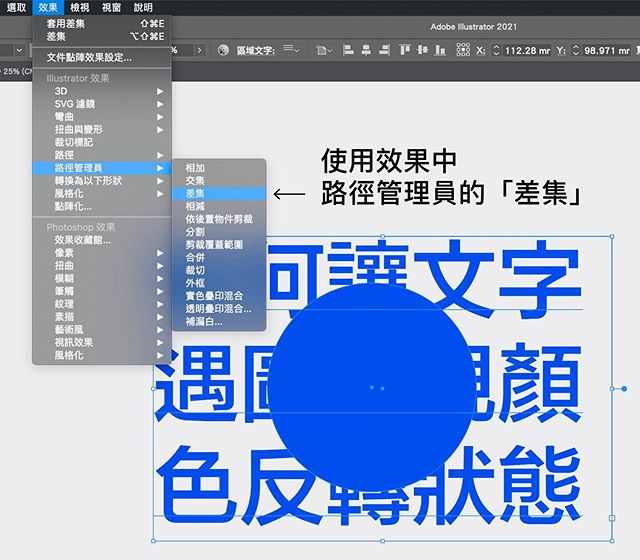Click the next arrow beside zoom percentage field
640x560 pixels.
click(x=199, y=50)
